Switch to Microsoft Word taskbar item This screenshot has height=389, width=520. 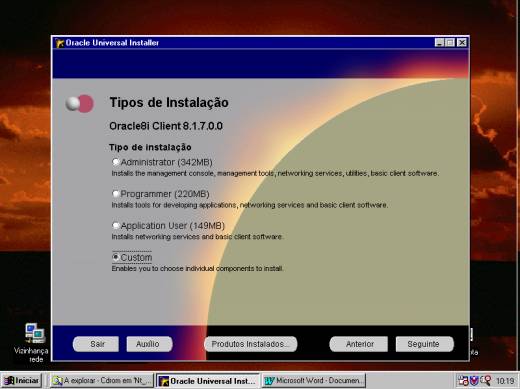(314, 381)
